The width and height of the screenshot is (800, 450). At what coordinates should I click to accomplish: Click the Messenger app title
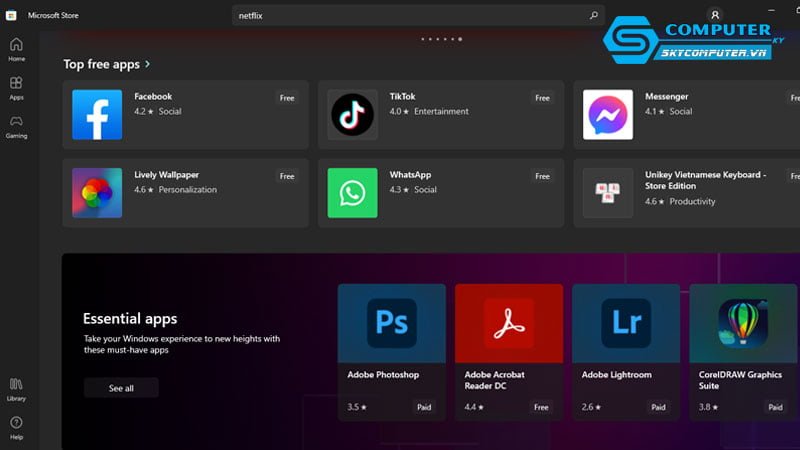point(666,96)
